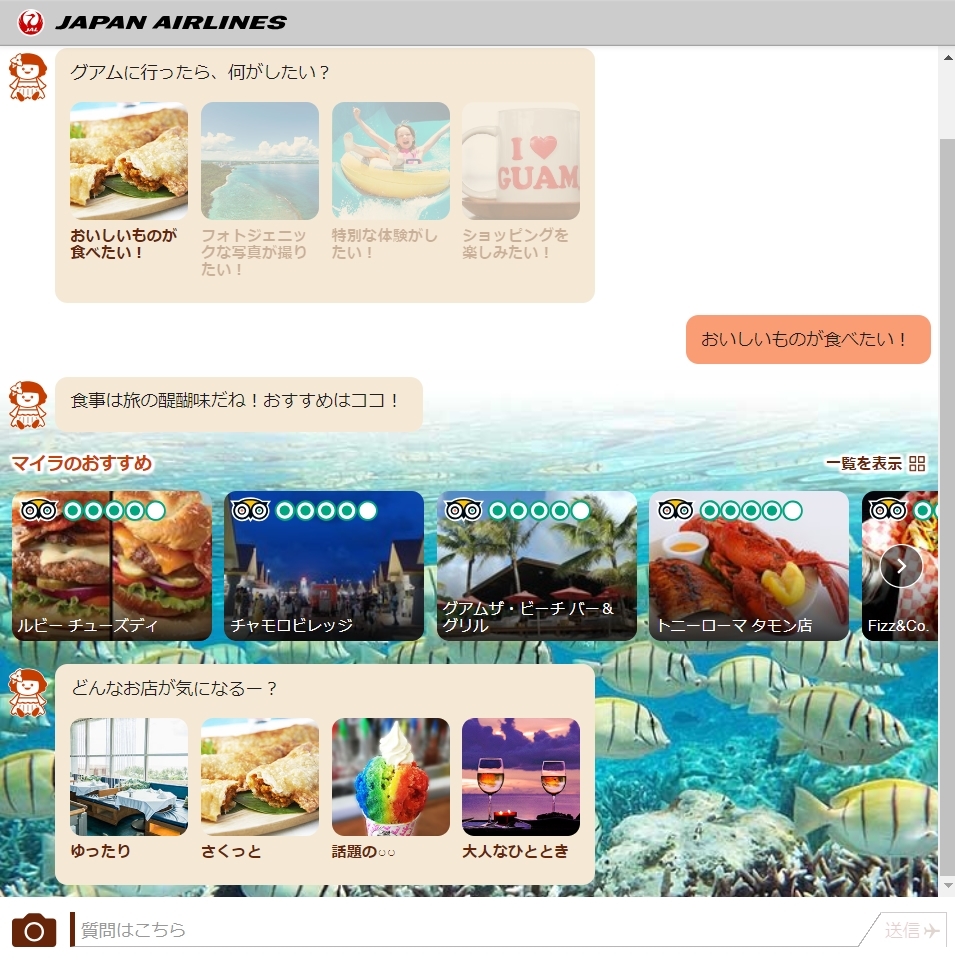Select the おいしいものが食べたい！ option
Viewport: 955px width, 960px height.
[x=129, y=182]
